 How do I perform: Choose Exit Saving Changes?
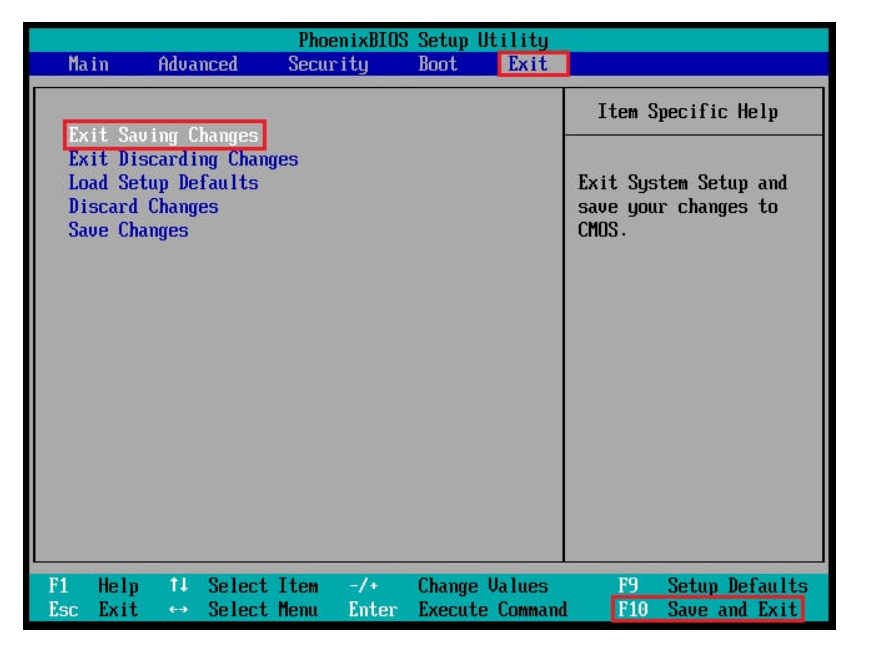tap(164, 135)
